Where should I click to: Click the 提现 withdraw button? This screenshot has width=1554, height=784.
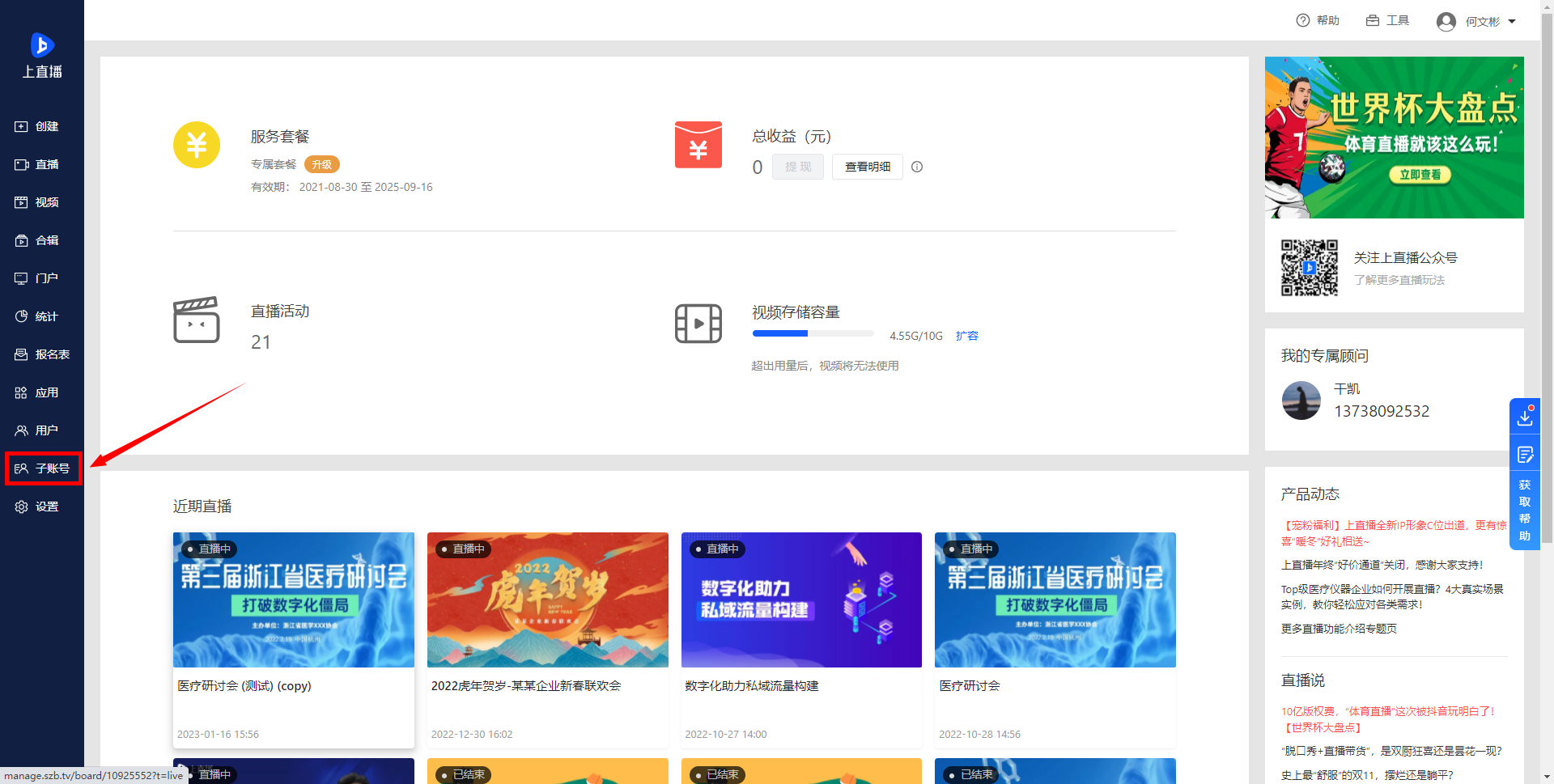click(797, 167)
